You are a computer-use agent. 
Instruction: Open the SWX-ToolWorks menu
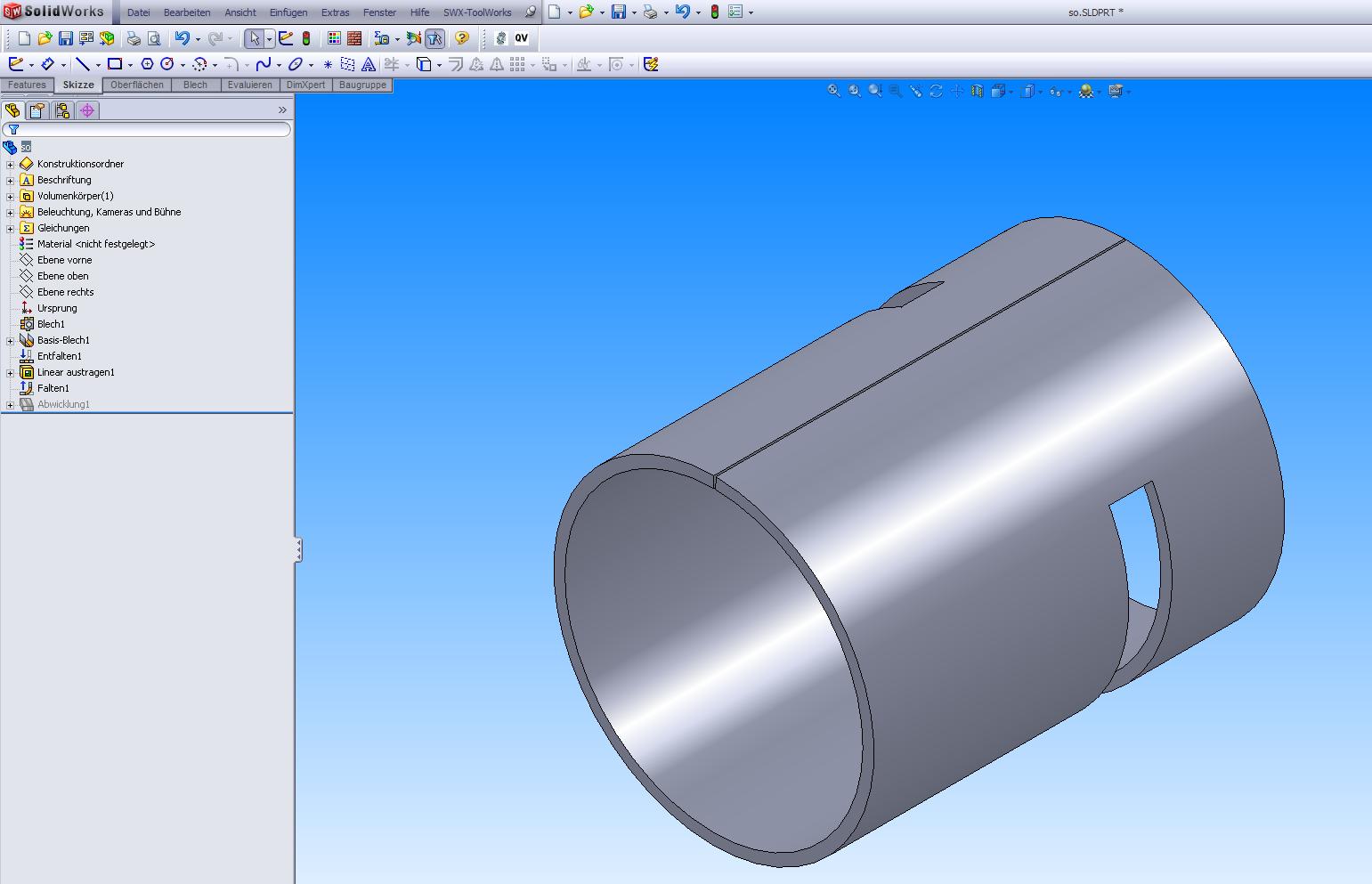477,12
